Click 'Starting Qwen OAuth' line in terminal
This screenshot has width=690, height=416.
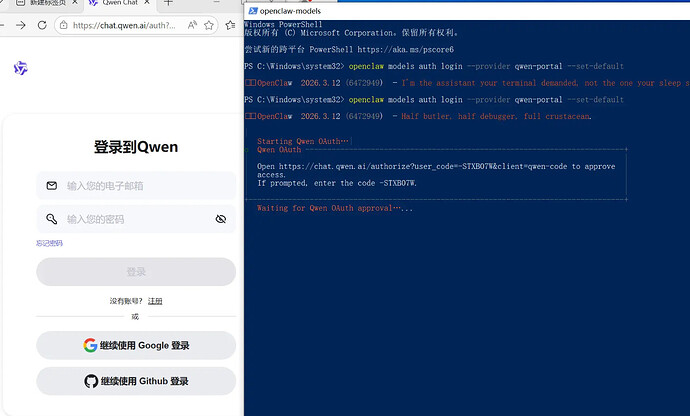coord(303,141)
